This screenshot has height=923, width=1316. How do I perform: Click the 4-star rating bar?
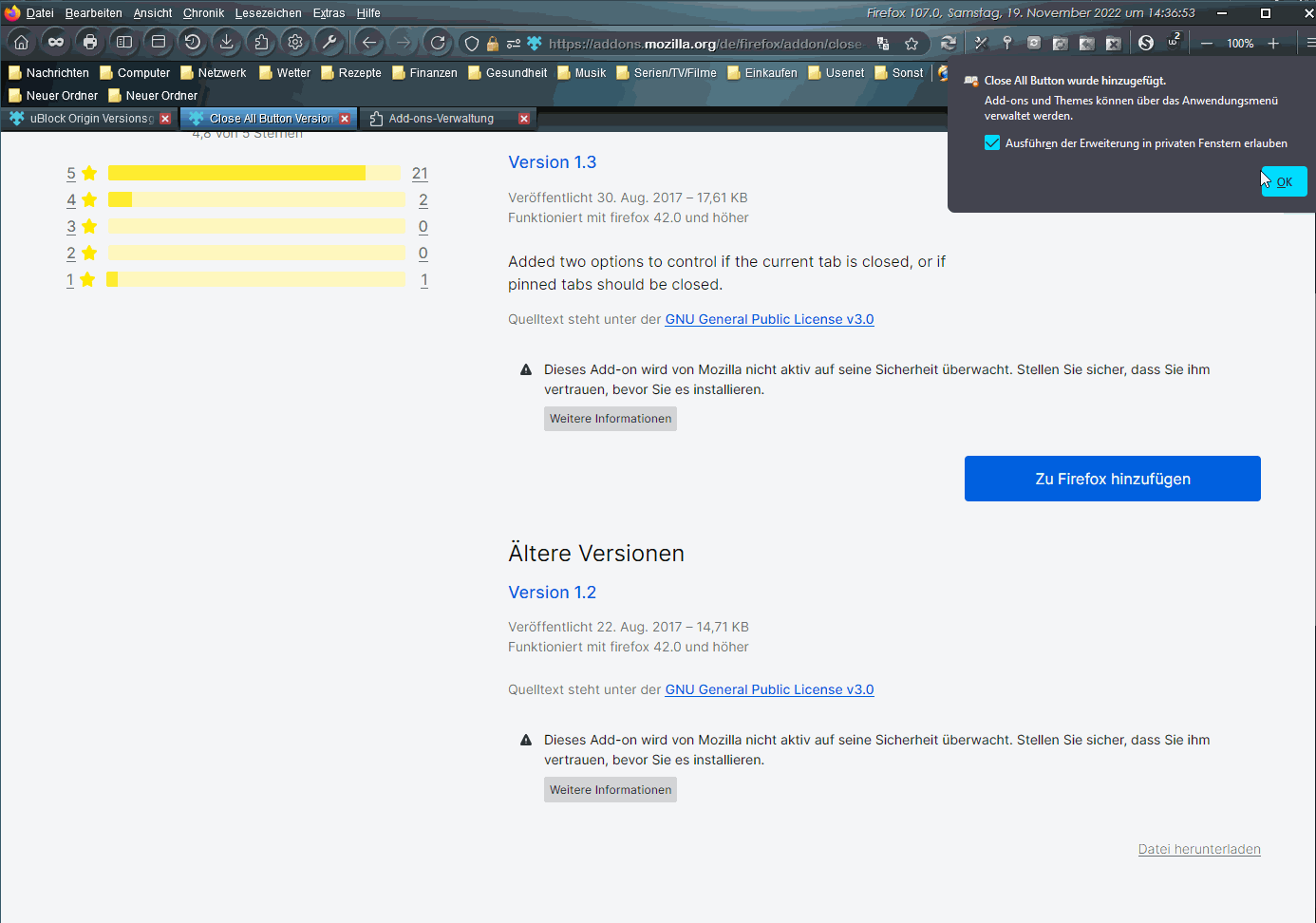click(x=254, y=199)
